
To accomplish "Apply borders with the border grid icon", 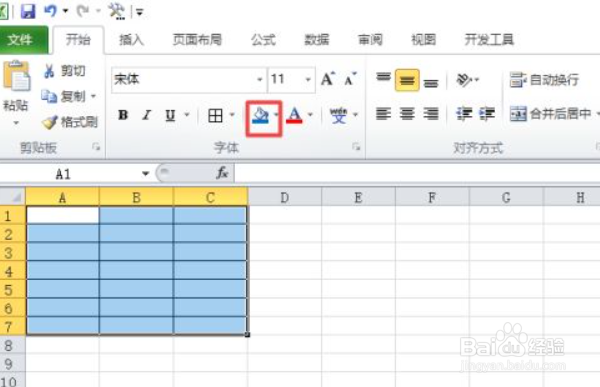I will point(215,115).
